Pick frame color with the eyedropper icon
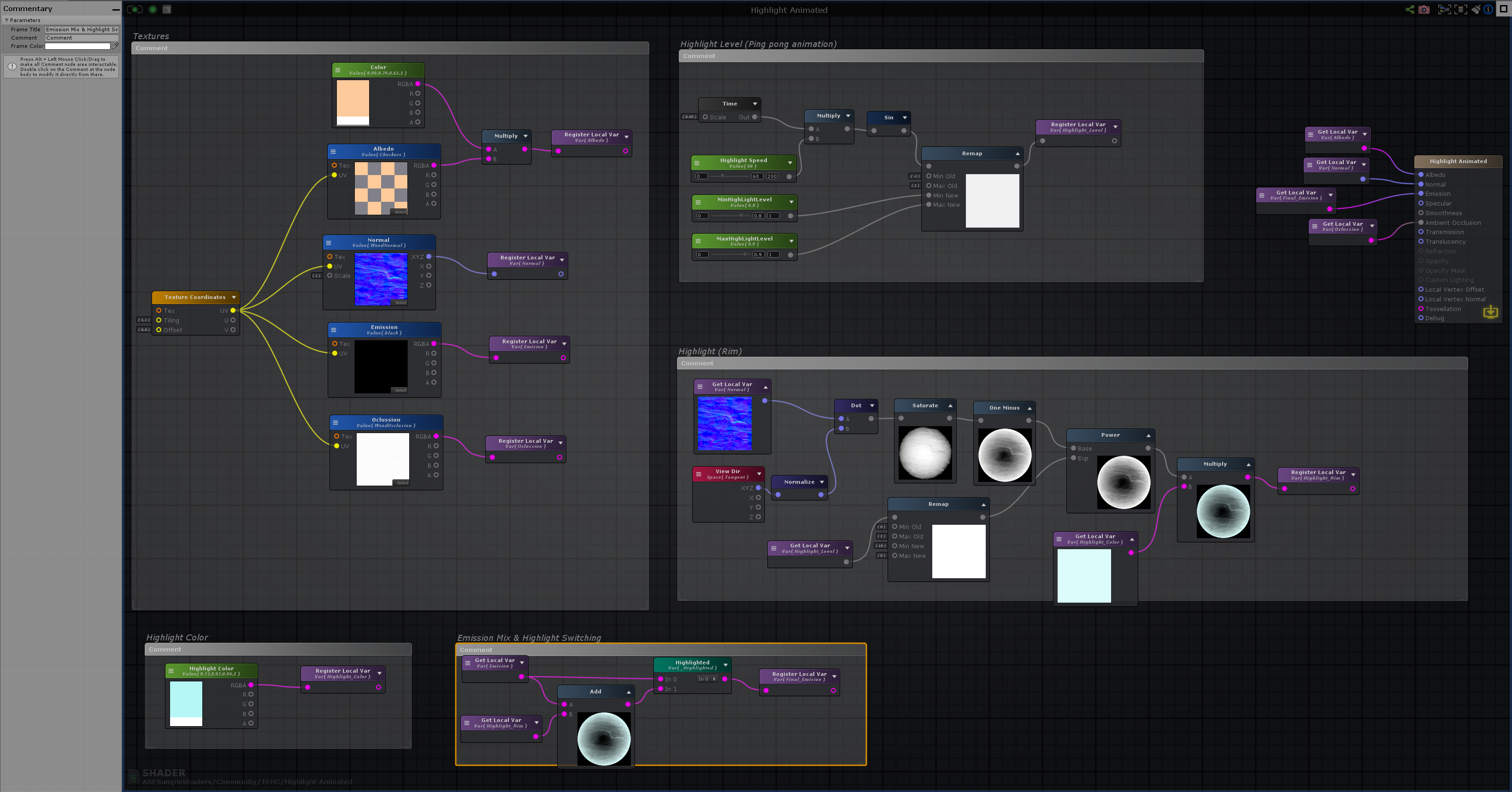The image size is (1512, 792). pyautogui.click(x=115, y=46)
